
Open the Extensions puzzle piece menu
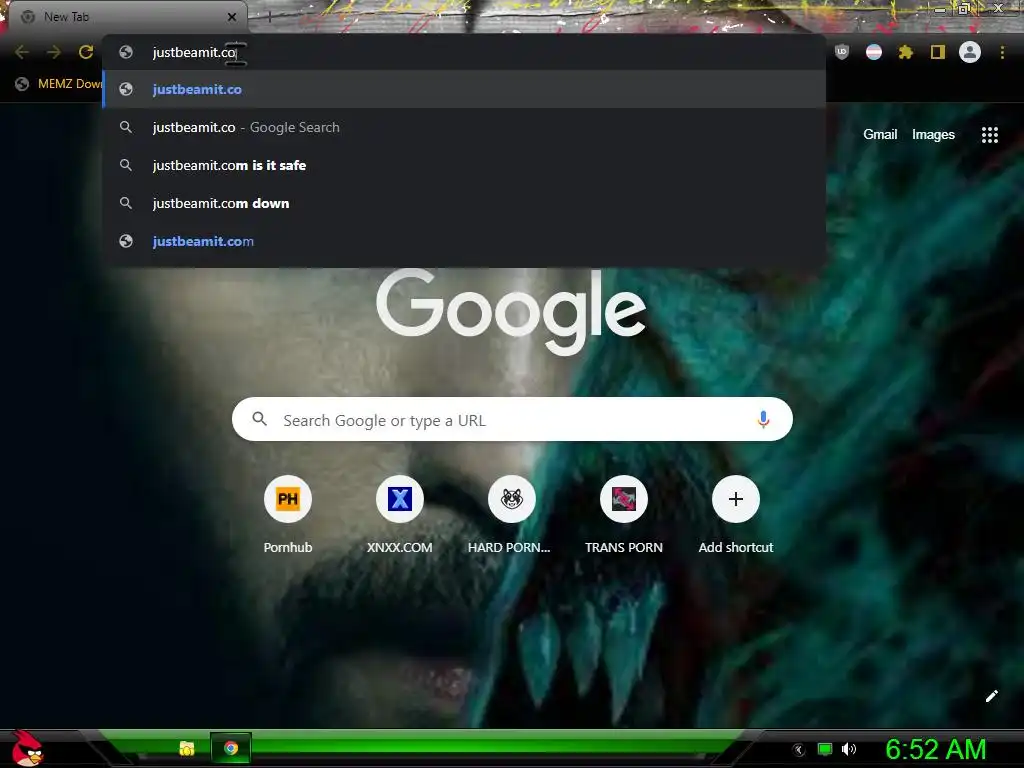coord(906,52)
